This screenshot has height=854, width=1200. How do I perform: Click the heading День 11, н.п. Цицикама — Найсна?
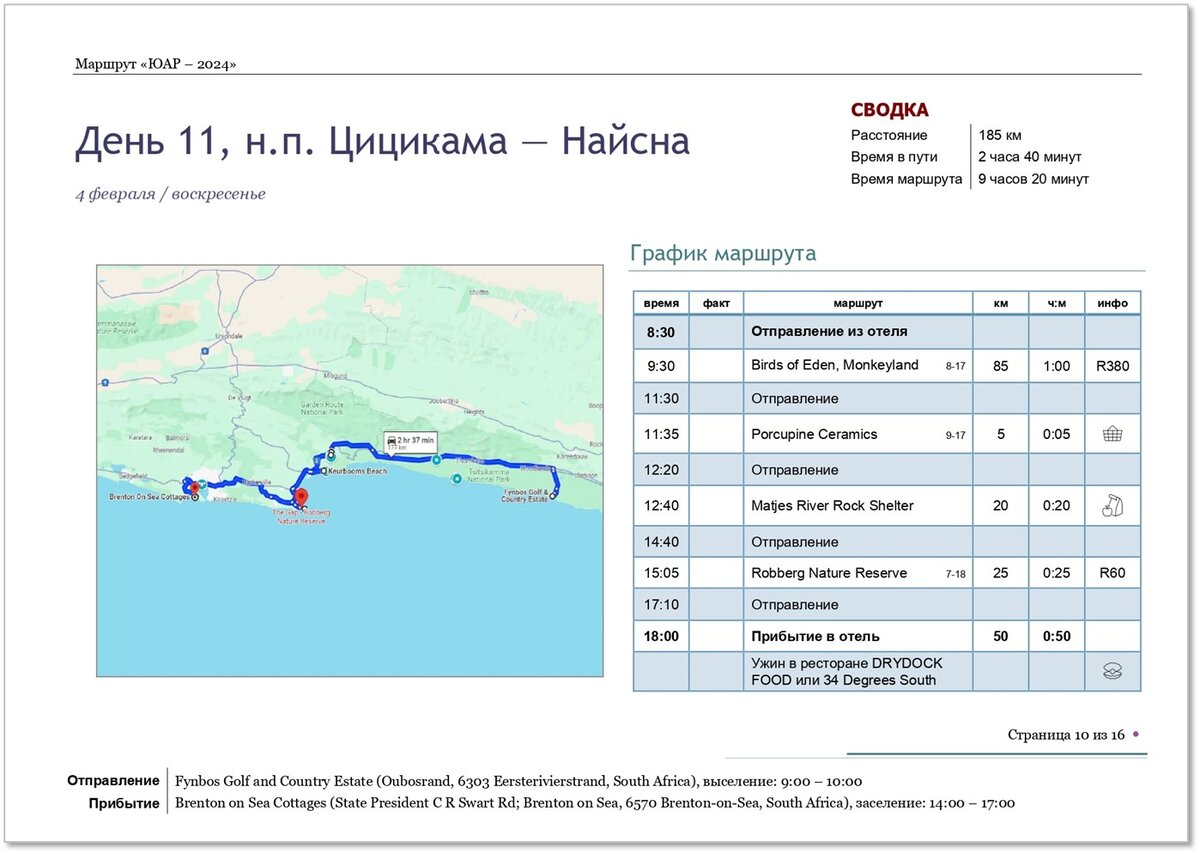click(x=382, y=141)
